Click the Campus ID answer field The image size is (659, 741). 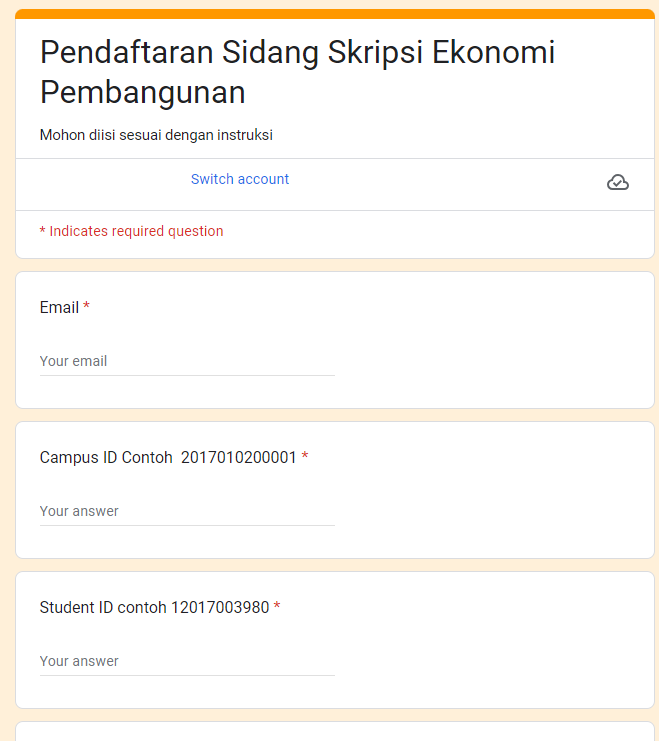pos(187,512)
